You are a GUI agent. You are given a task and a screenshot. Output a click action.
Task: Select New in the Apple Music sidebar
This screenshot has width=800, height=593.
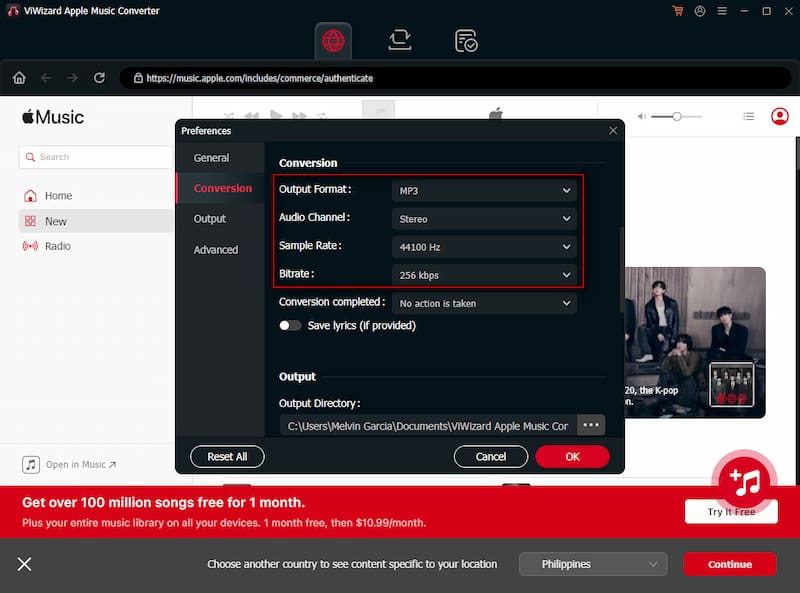(96, 221)
